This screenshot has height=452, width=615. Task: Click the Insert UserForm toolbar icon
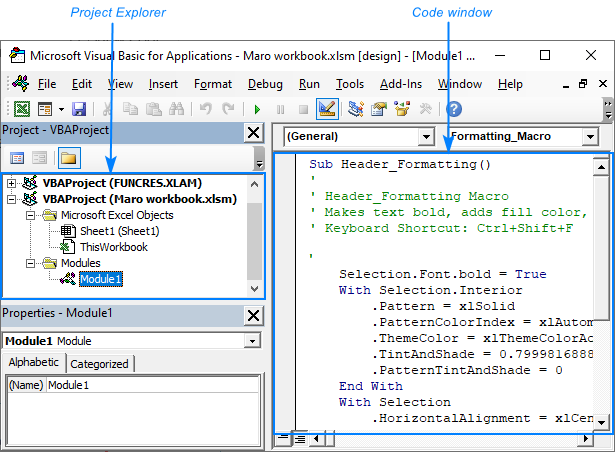coord(45,109)
